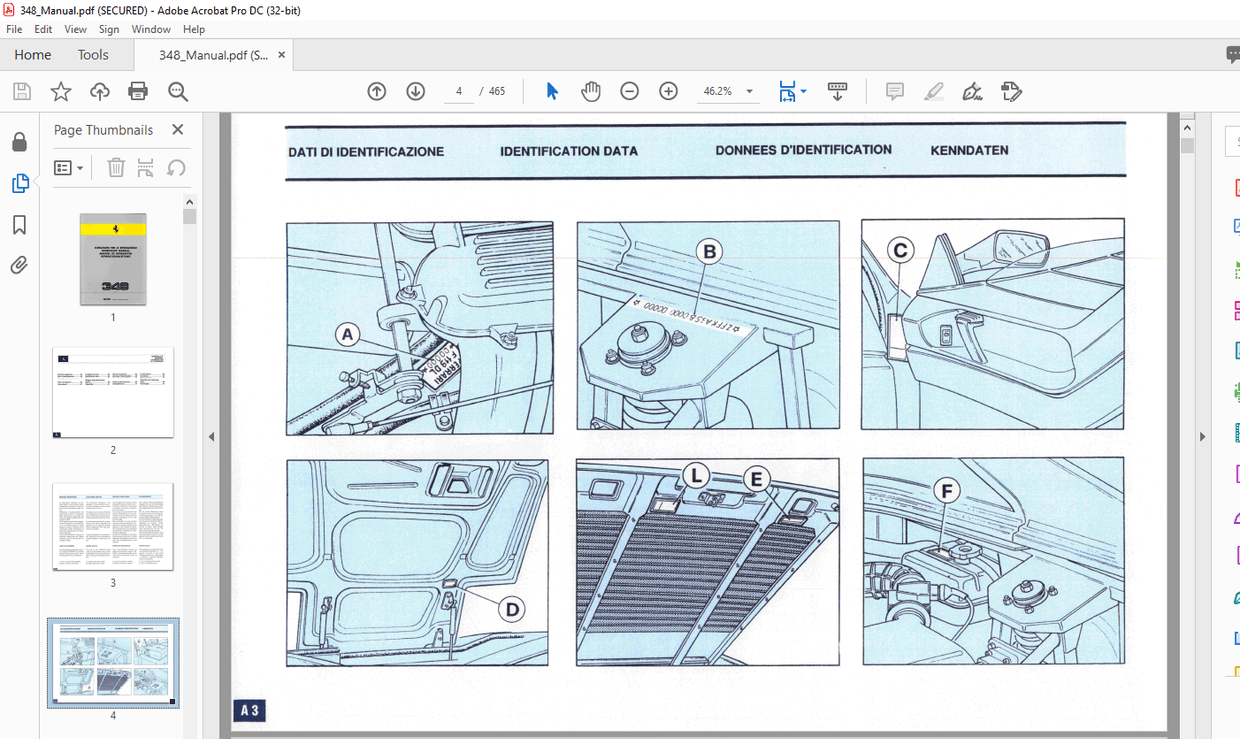Add a sticky note comment
Image resolution: width=1240 pixels, height=739 pixels.
tap(893, 91)
